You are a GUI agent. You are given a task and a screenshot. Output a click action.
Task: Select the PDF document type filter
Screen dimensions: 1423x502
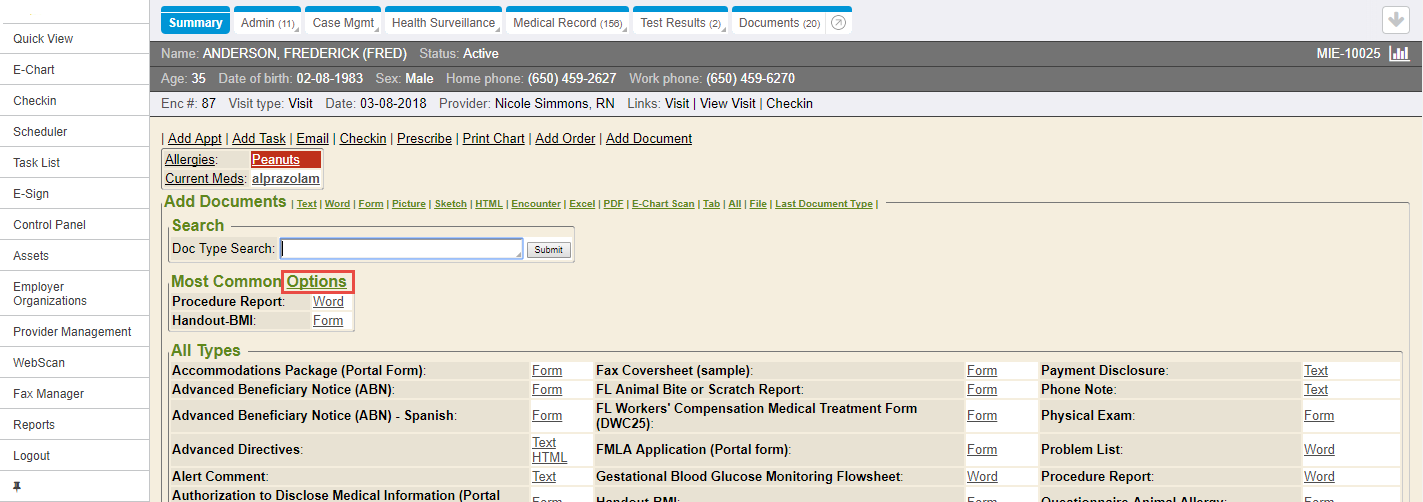[613, 204]
